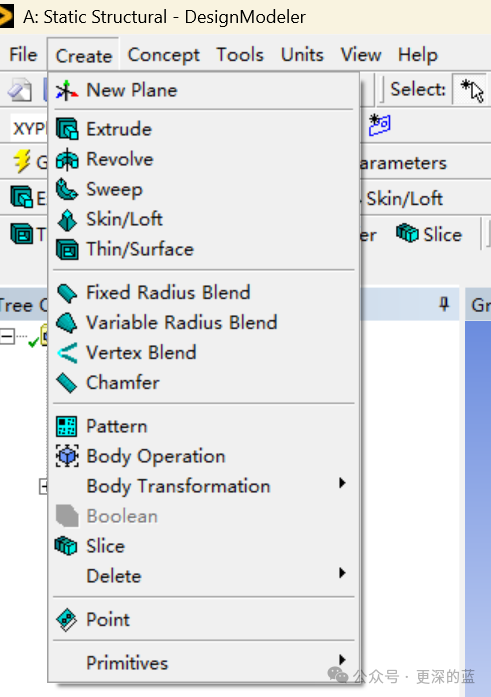
Task: Click the Revolve icon in Create menu
Action: click(x=67, y=160)
